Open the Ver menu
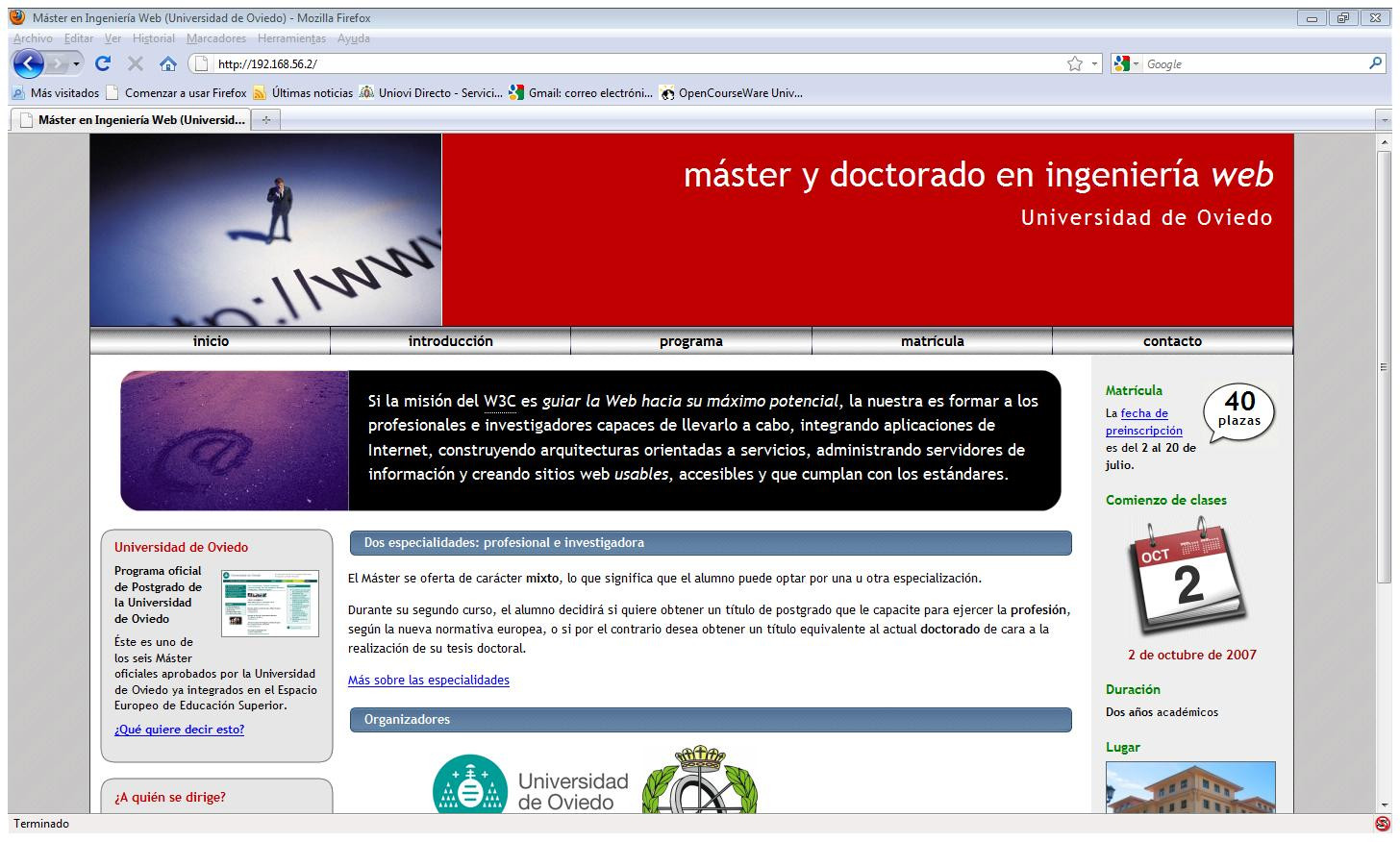This screenshot has height=842, width=1400. point(112,38)
